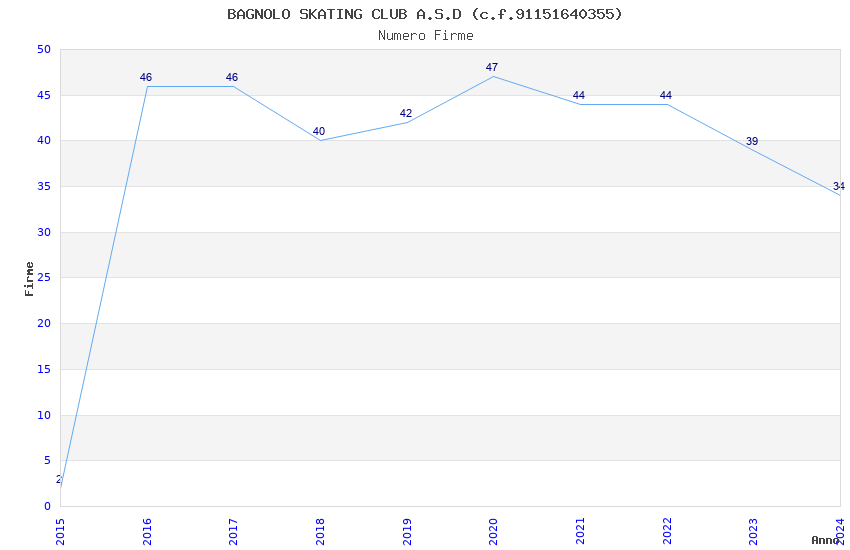Image resolution: width=850 pixels, height=550 pixels.
Task: Click the data label 46 above 2017
Action: (232, 77)
